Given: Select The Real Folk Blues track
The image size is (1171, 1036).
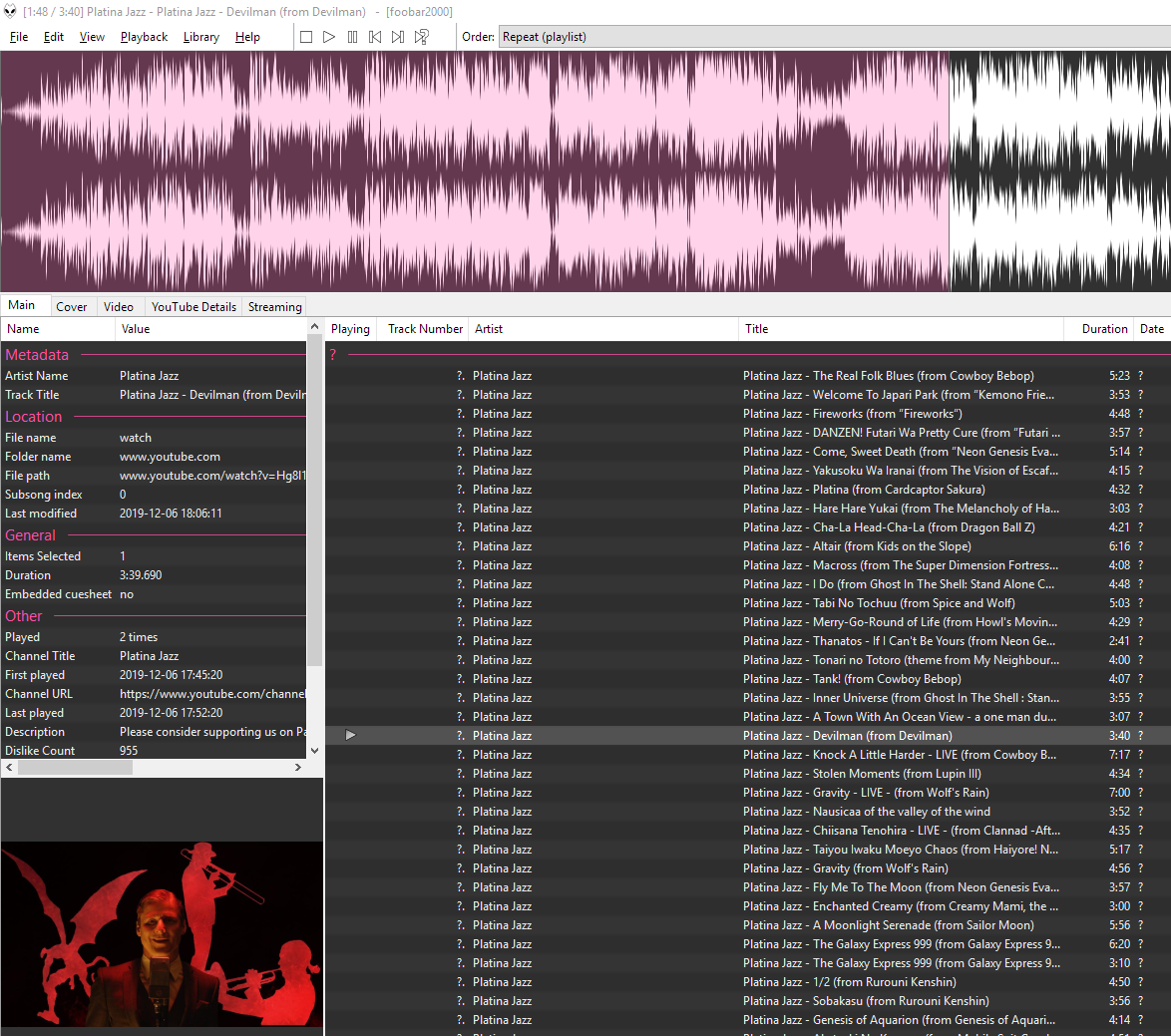Looking at the screenshot, I should pos(748,376).
